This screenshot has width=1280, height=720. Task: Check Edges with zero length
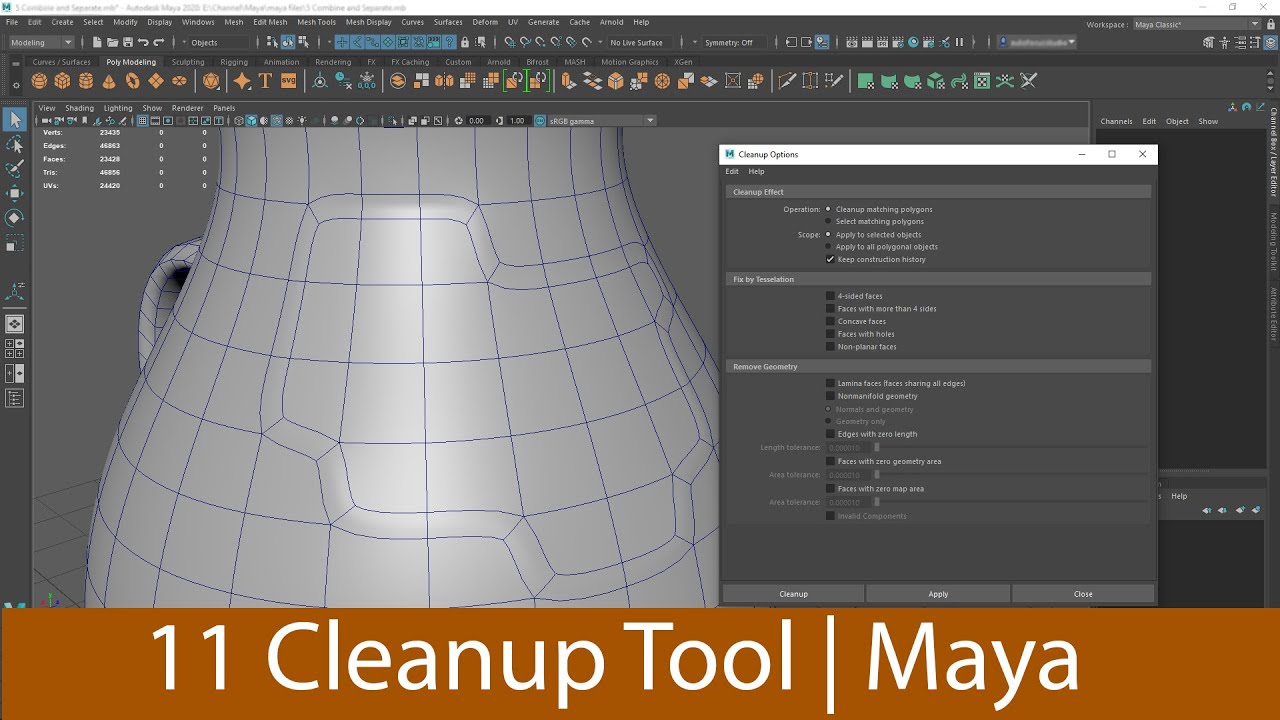830,434
